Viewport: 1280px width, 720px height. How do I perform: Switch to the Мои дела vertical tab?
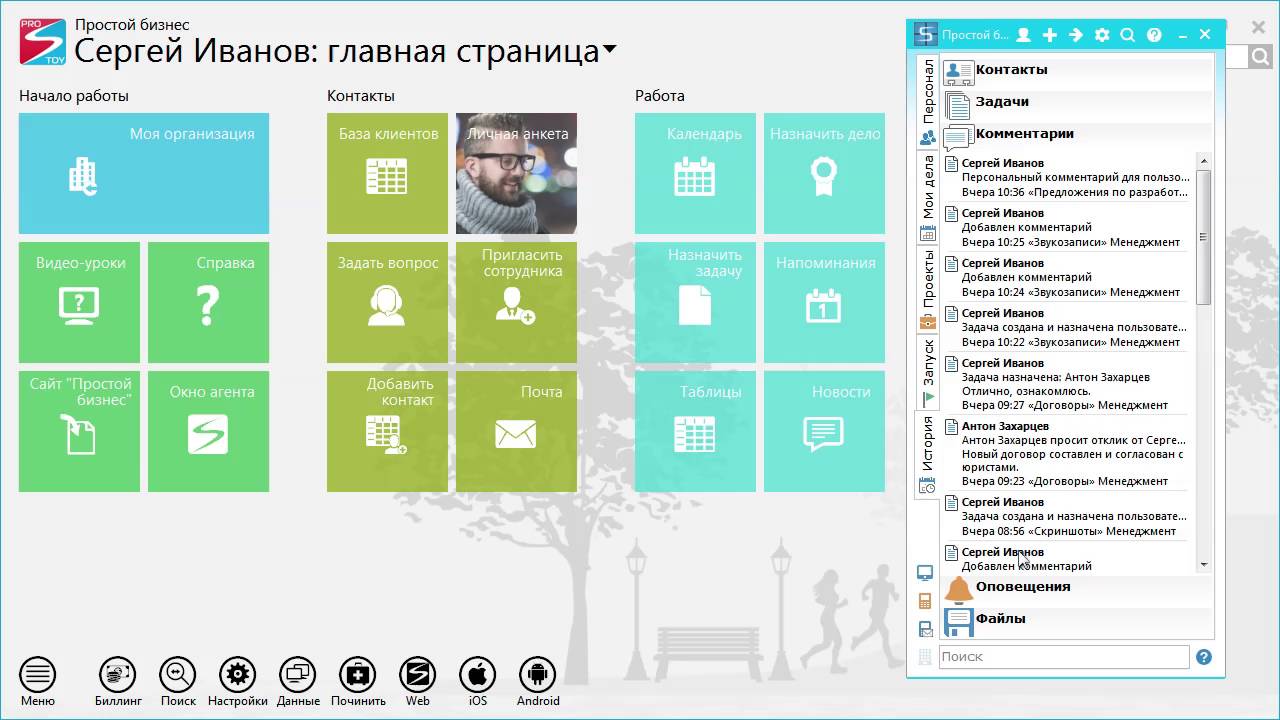point(928,198)
